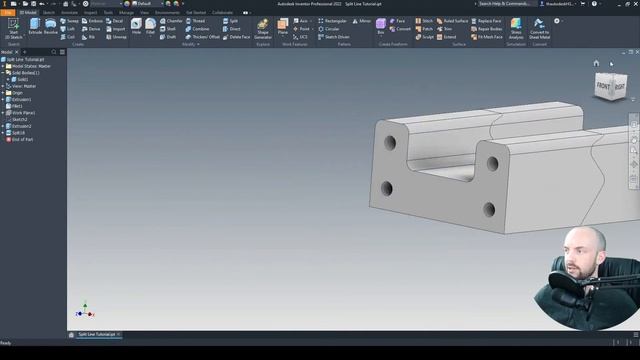Viewport: 640px width, 360px height.
Task: Click the Unwrap tool
Action: [x=116, y=37]
